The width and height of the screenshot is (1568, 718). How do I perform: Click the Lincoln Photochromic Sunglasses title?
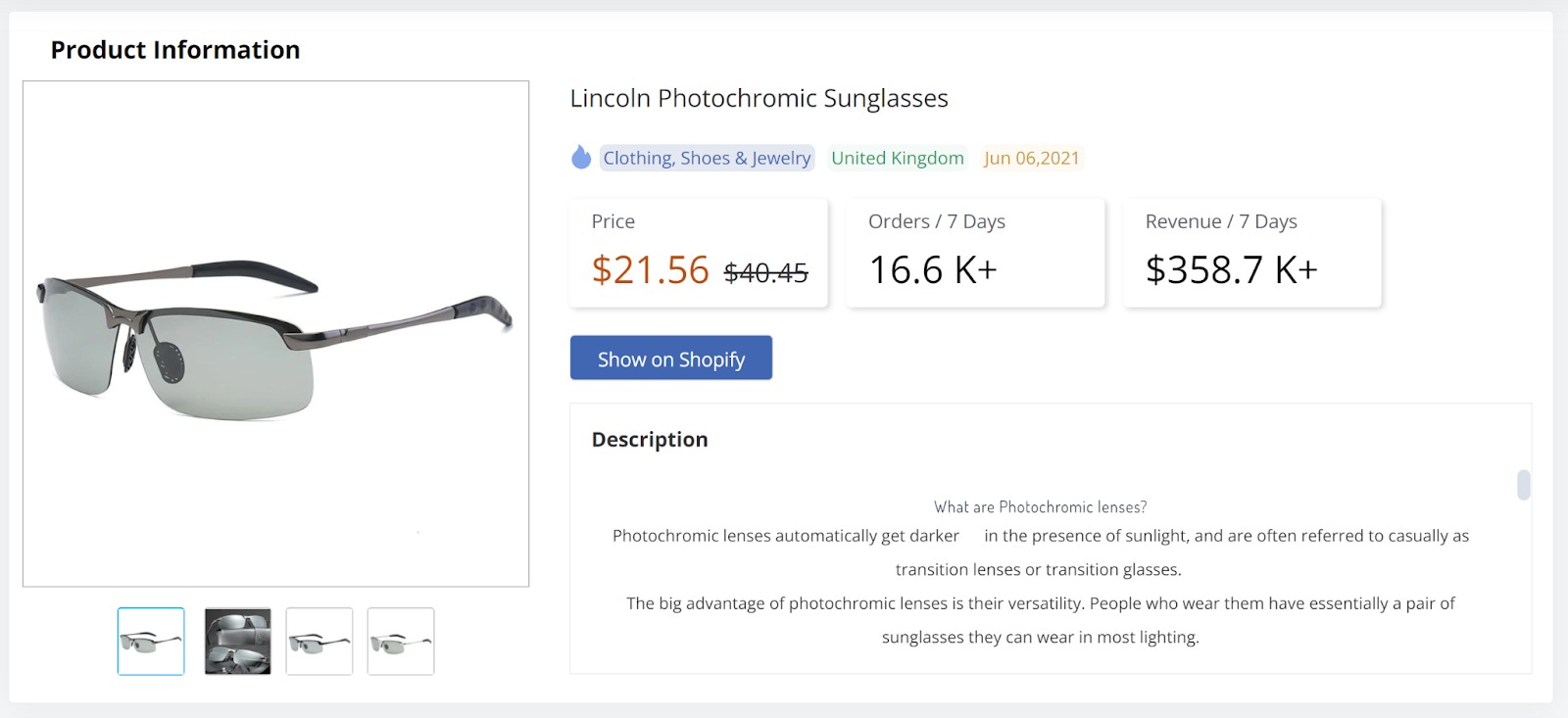759,98
